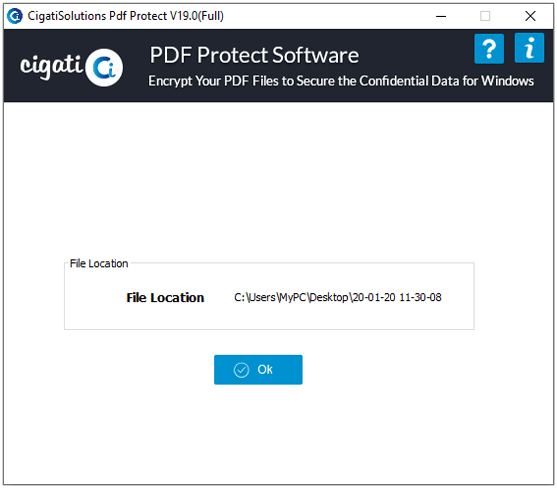Image resolution: width=557 pixels, height=488 pixels.
Task: Click the file path starting with C:\Users
Action: click(x=337, y=297)
